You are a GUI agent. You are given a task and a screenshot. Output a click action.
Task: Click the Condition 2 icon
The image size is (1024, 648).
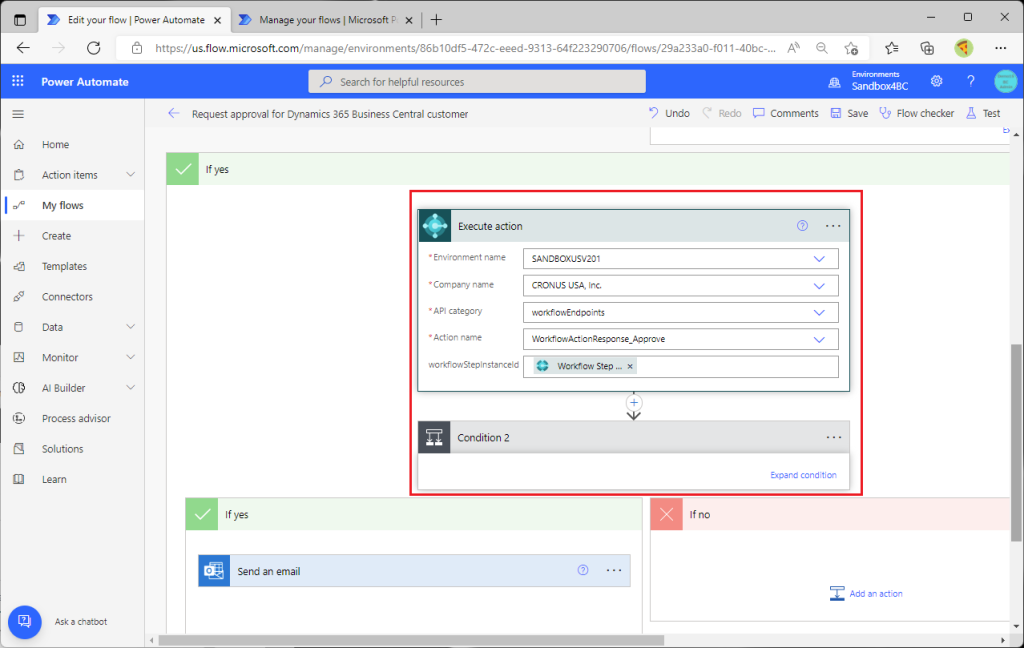click(434, 438)
